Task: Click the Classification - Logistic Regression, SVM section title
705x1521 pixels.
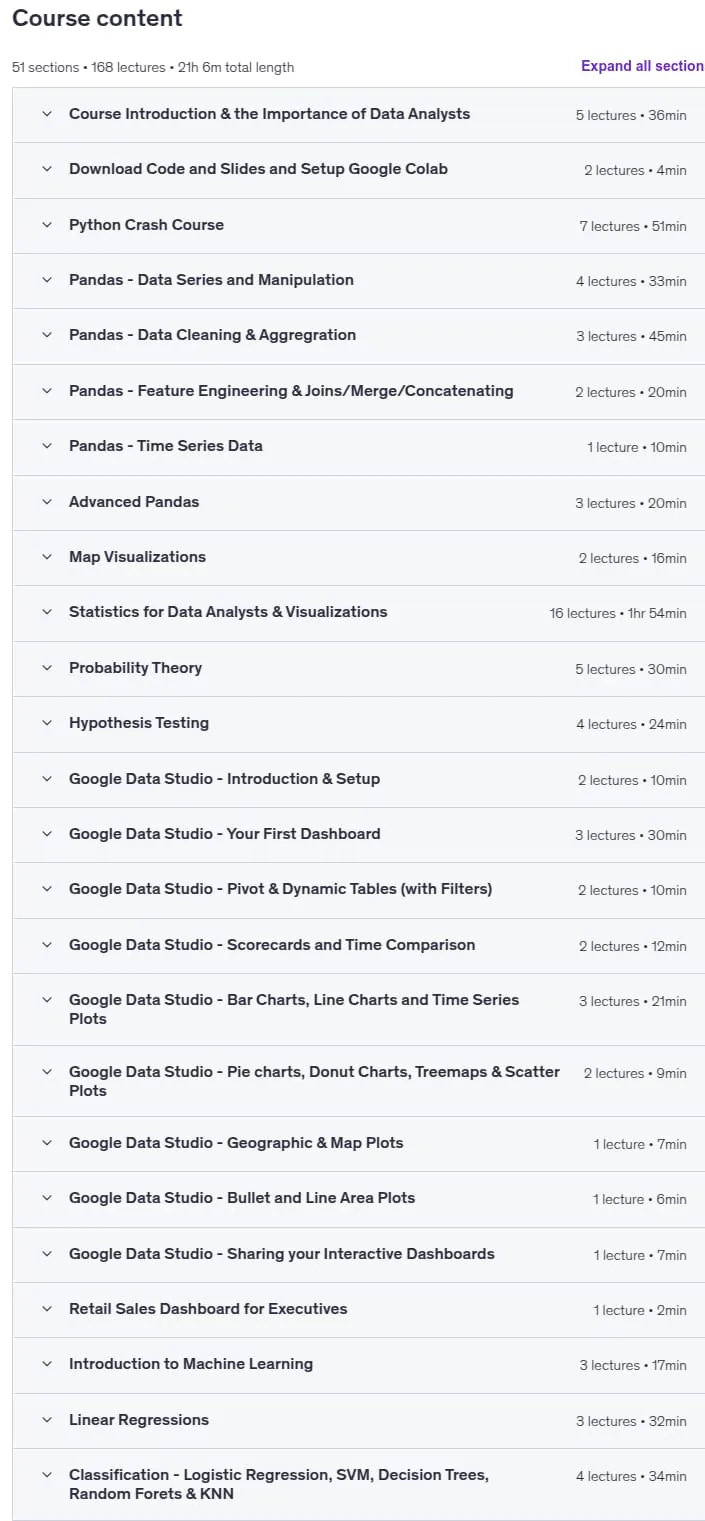Action: click(x=279, y=1484)
